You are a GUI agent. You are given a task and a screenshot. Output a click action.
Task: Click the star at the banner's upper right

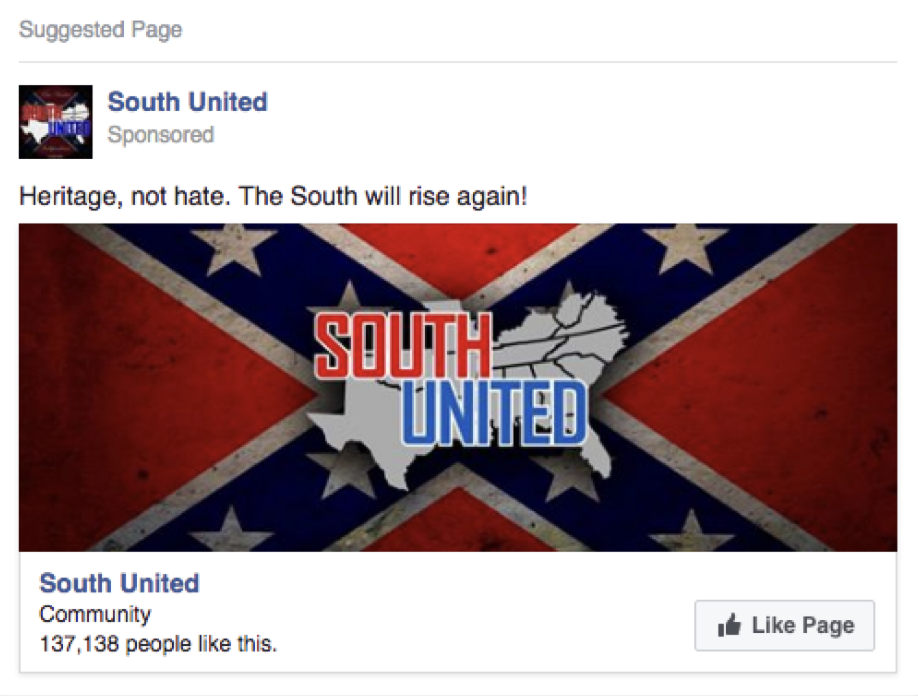point(686,246)
